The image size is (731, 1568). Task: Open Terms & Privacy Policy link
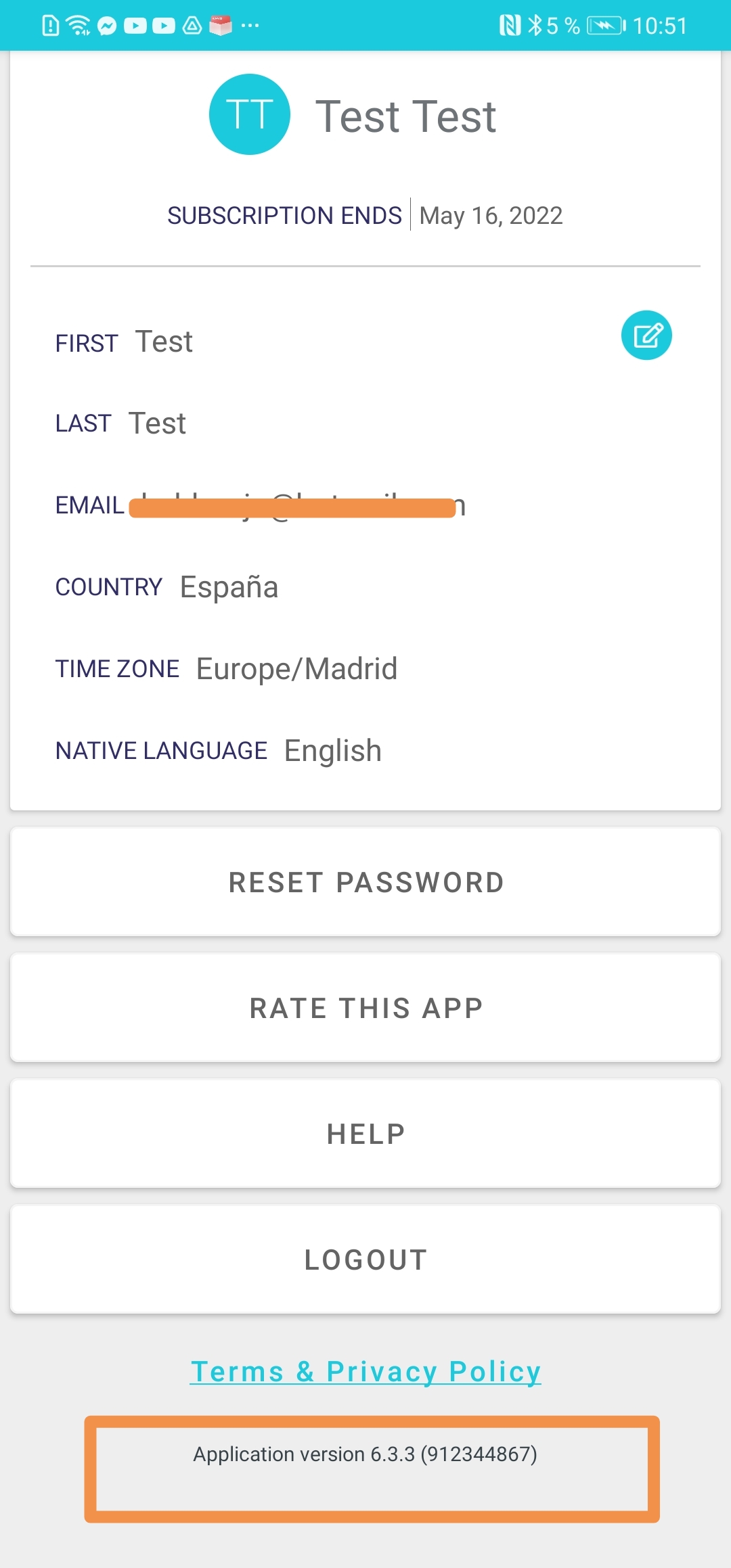365,1372
